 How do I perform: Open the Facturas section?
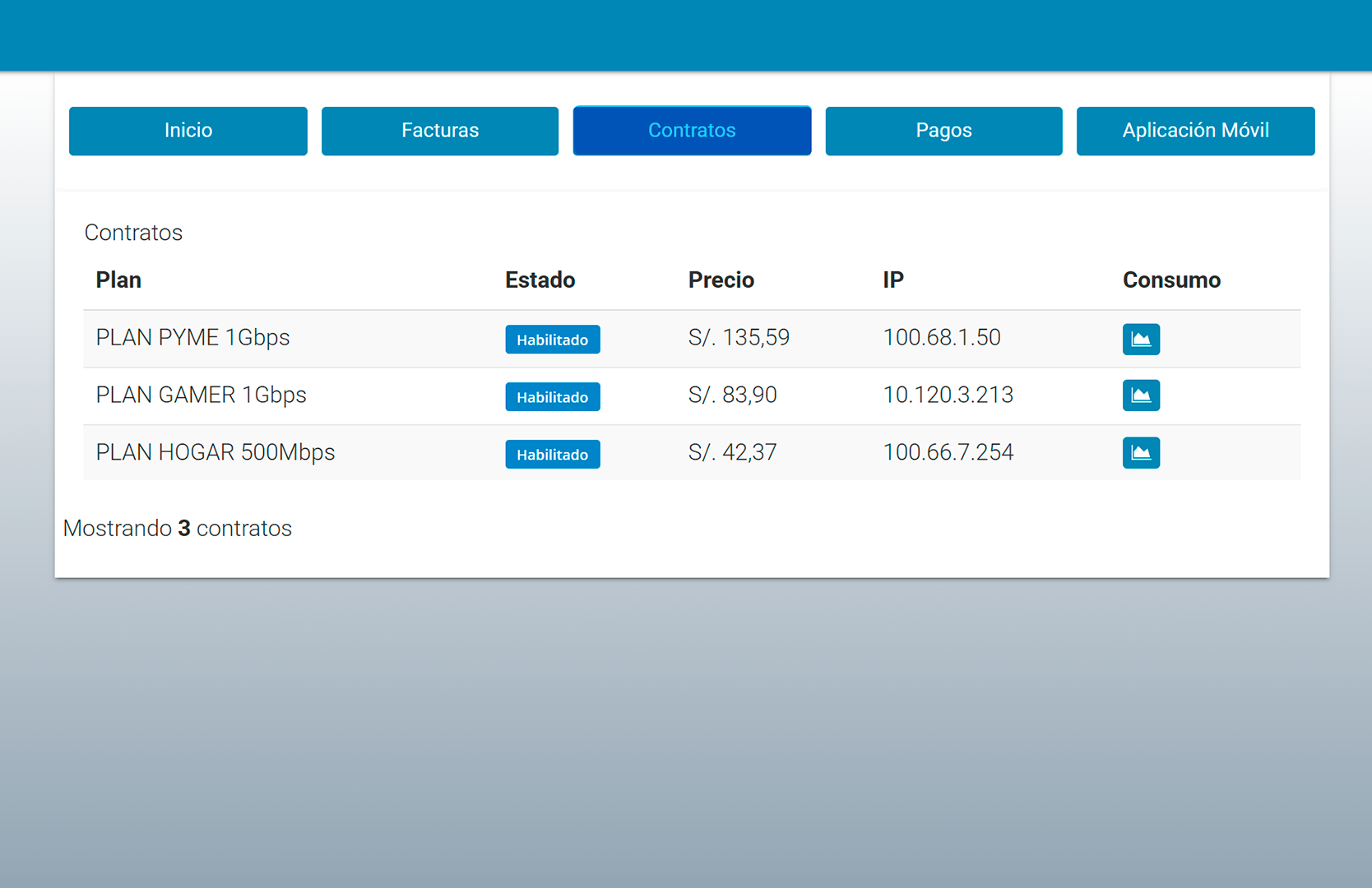click(x=440, y=131)
